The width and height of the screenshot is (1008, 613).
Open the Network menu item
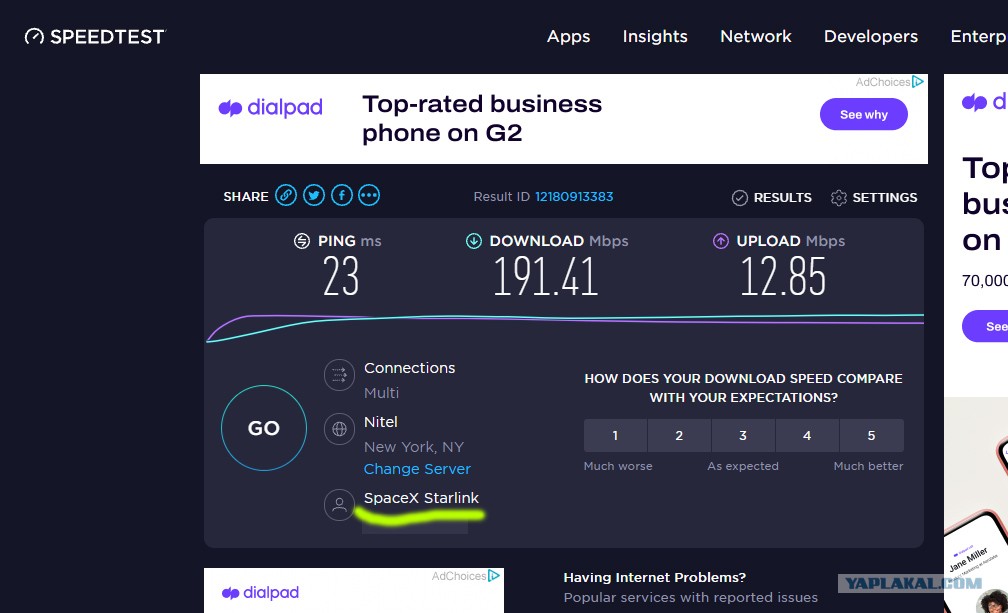(x=756, y=37)
